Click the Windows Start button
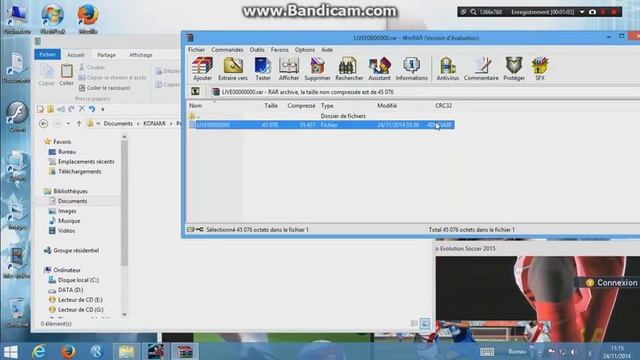 click(11, 351)
